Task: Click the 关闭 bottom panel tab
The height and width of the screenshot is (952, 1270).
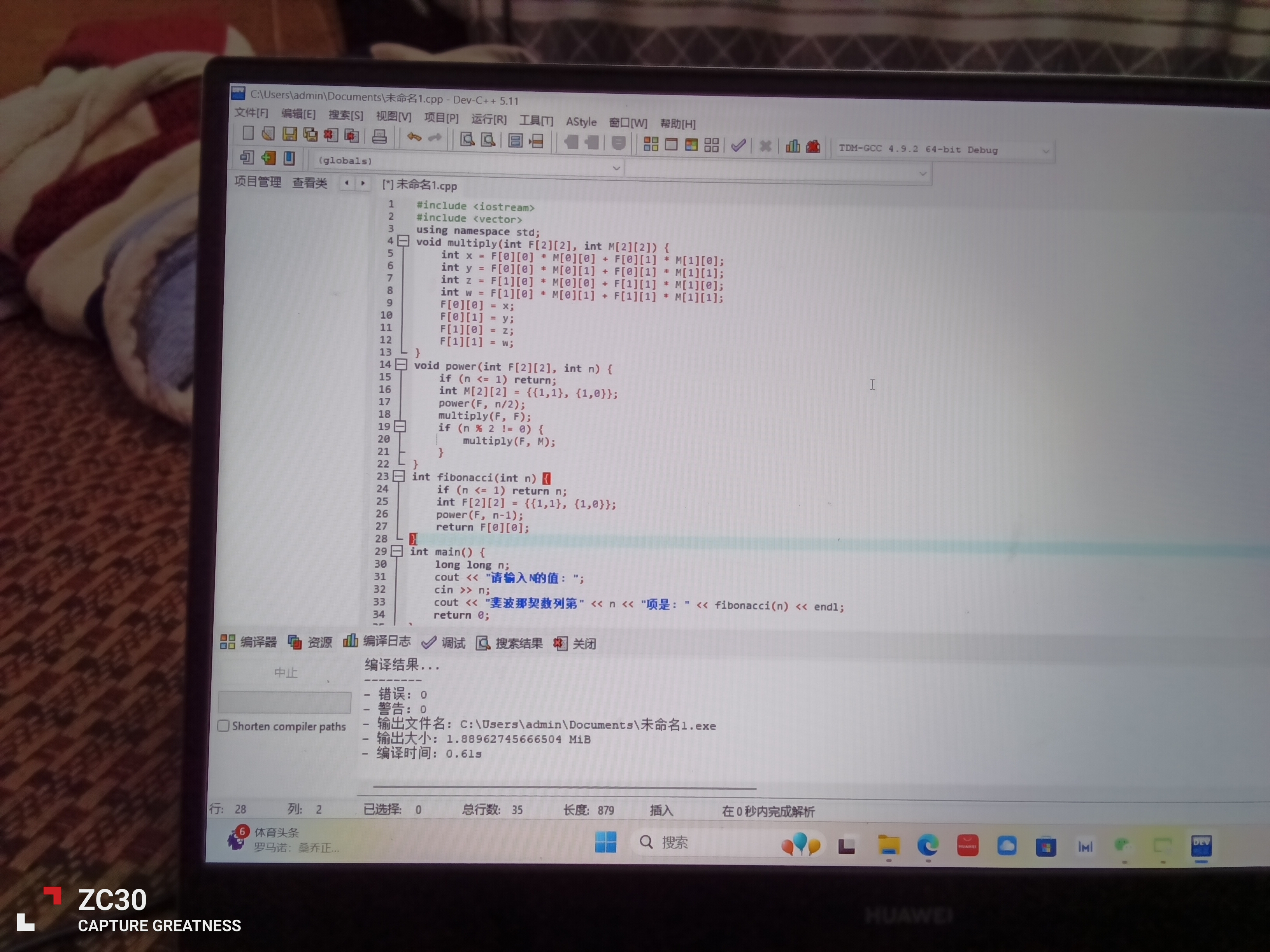Action: pos(575,644)
